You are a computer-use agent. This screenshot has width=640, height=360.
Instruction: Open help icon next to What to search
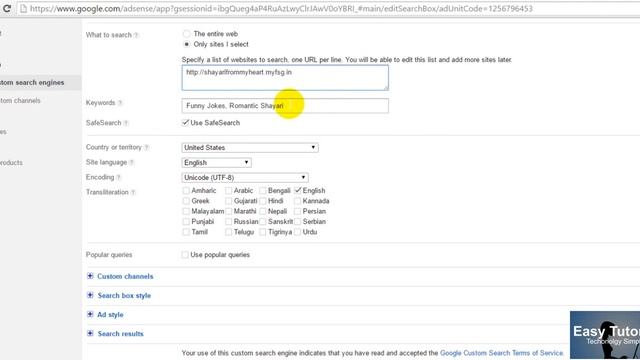tap(136, 35)
